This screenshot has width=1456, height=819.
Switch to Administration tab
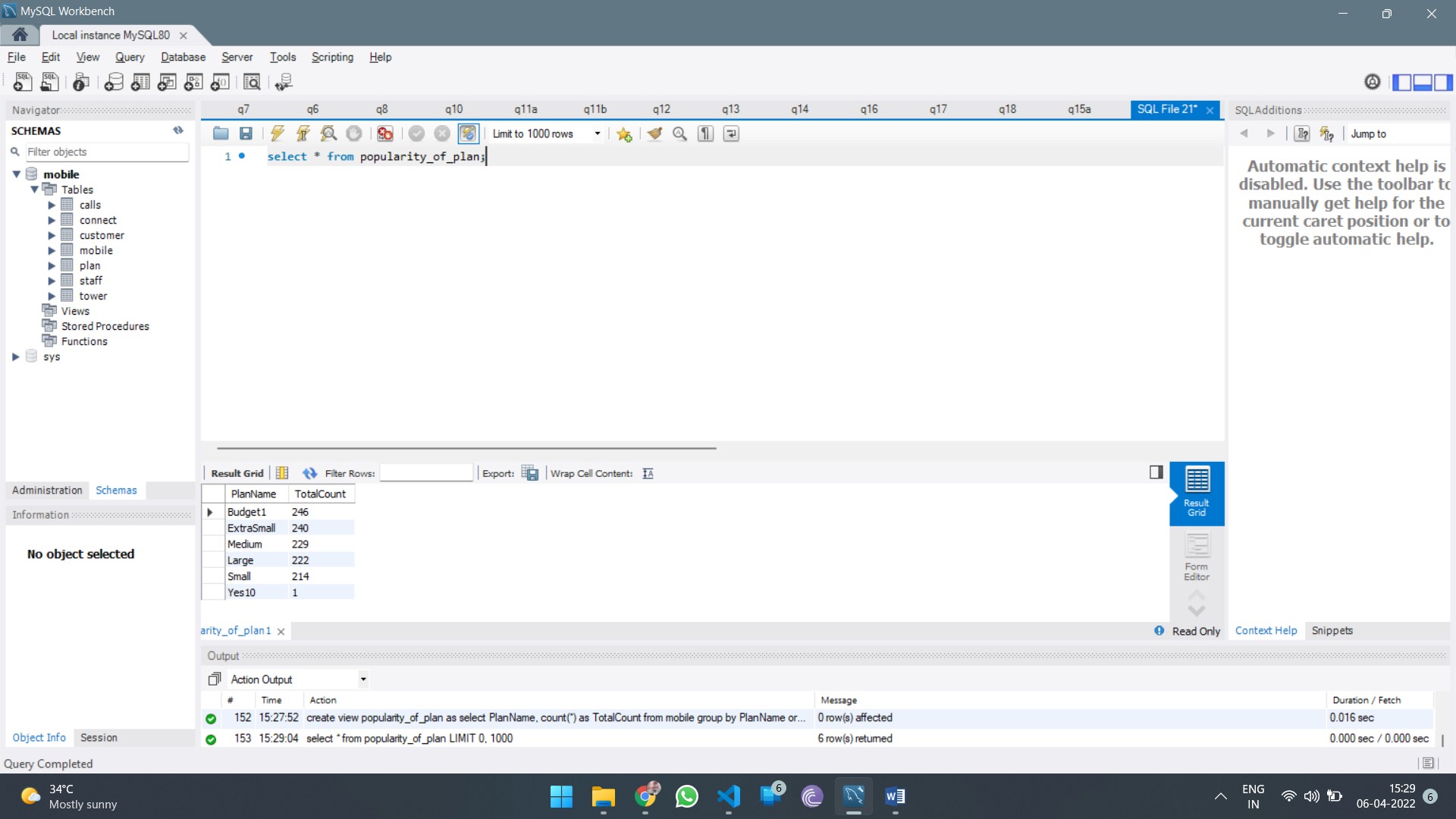47,491
